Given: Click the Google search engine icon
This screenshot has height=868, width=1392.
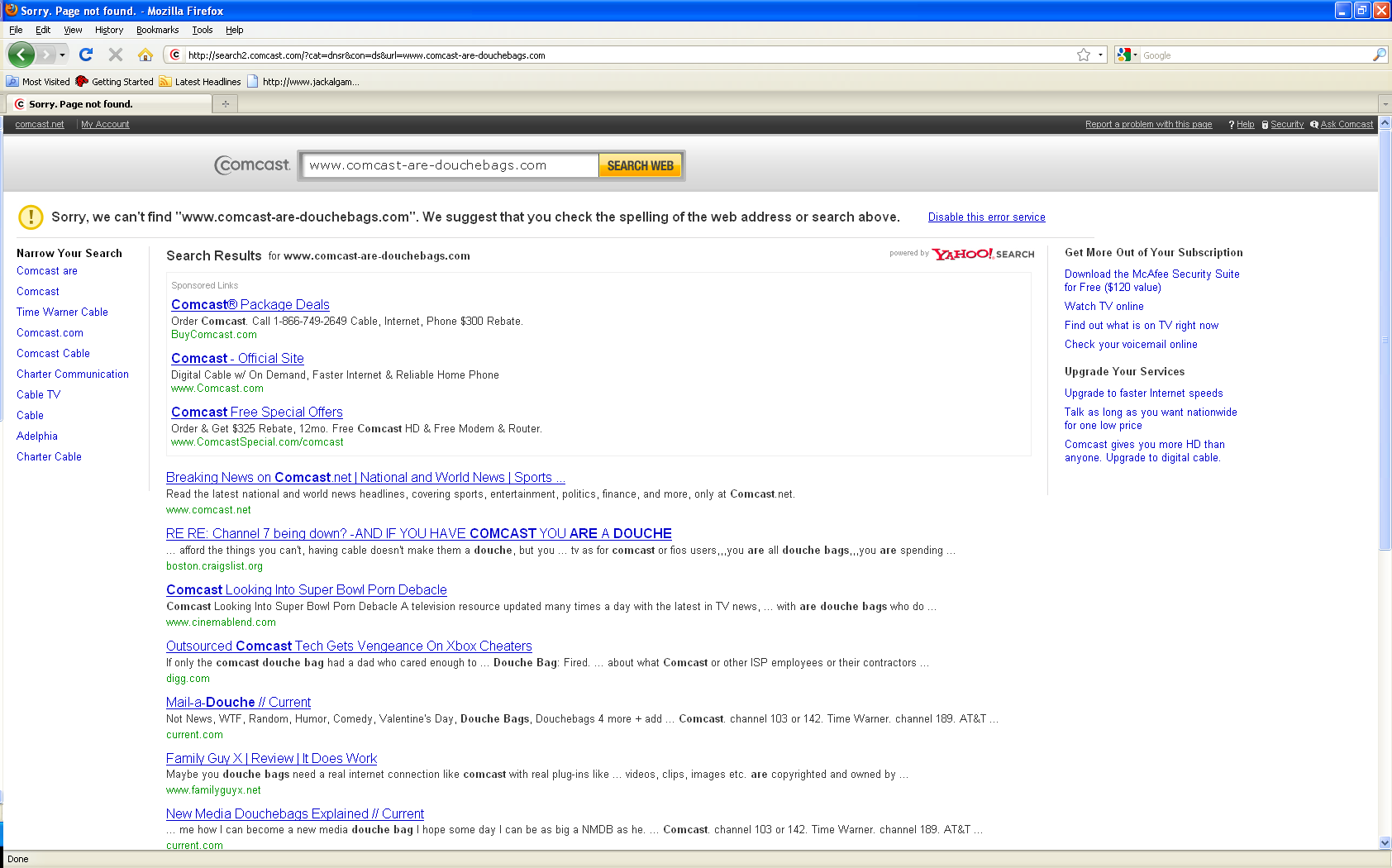Looking at the screenshot, I should 1123,55.
